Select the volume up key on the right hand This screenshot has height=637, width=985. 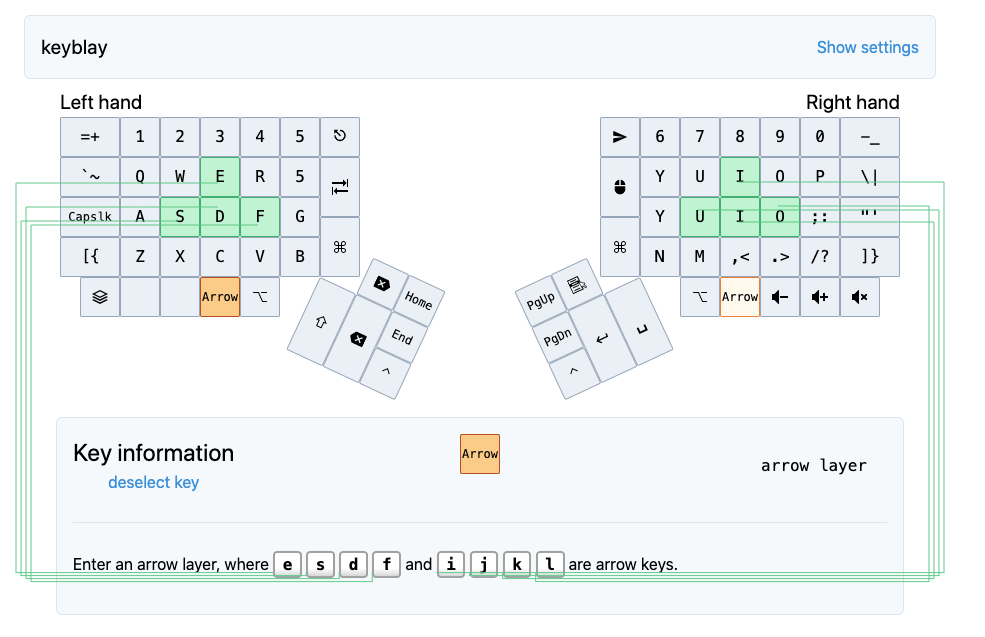pyautogui.click(x=820, y=297)
